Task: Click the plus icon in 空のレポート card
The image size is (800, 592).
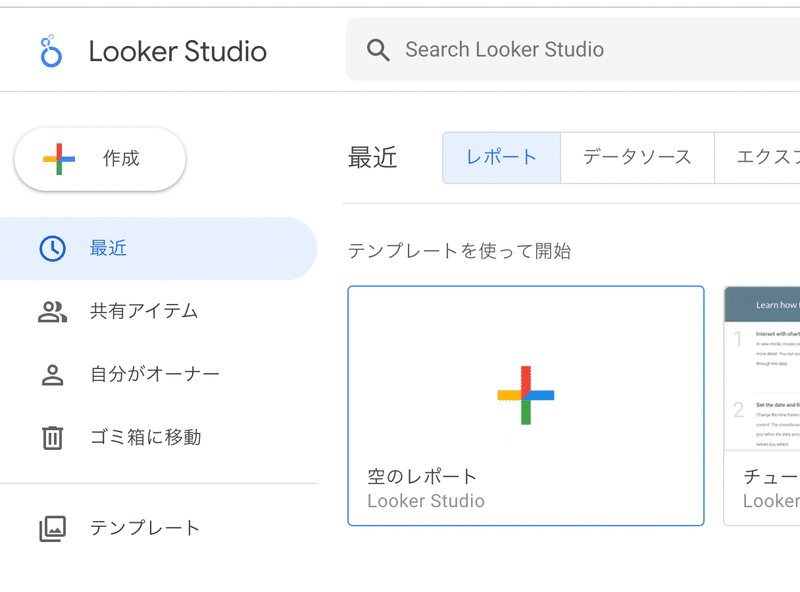Action: pyautogui.click(x=526, y=395)
